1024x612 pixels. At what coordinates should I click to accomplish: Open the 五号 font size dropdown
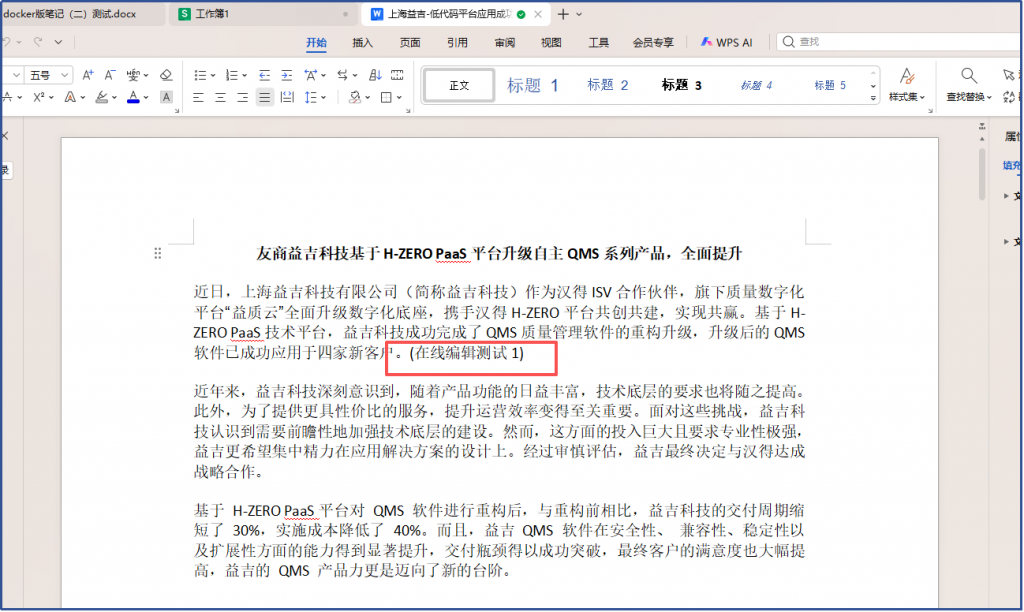(x=50, y=75)
